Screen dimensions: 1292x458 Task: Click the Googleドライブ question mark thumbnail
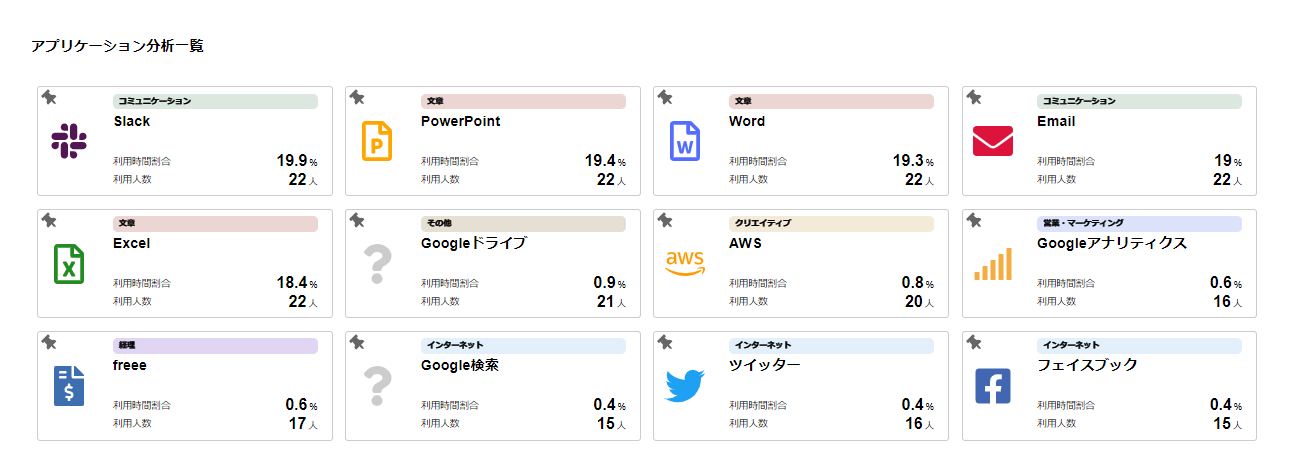click(x=377, y=264)
